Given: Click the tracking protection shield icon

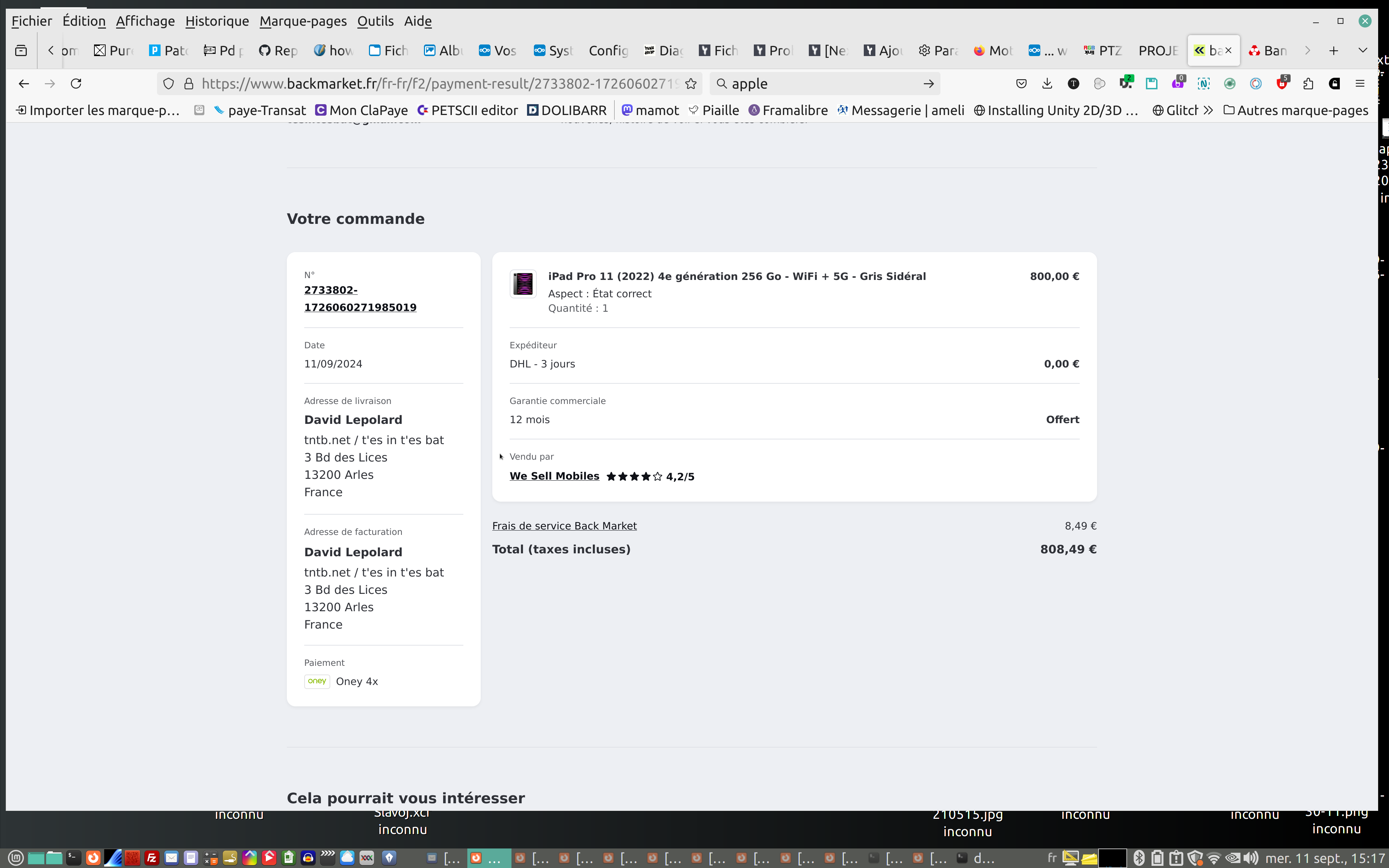Looking at the screenshot, I should point(168,84).
